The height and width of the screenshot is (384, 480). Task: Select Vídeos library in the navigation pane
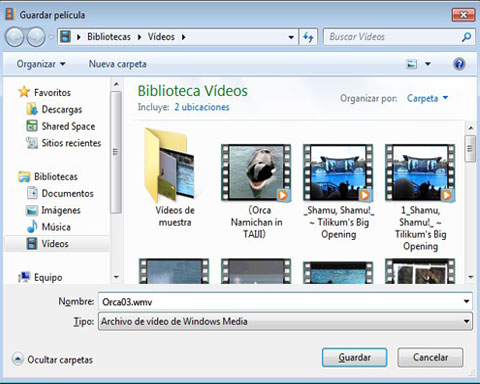(55, 244)
